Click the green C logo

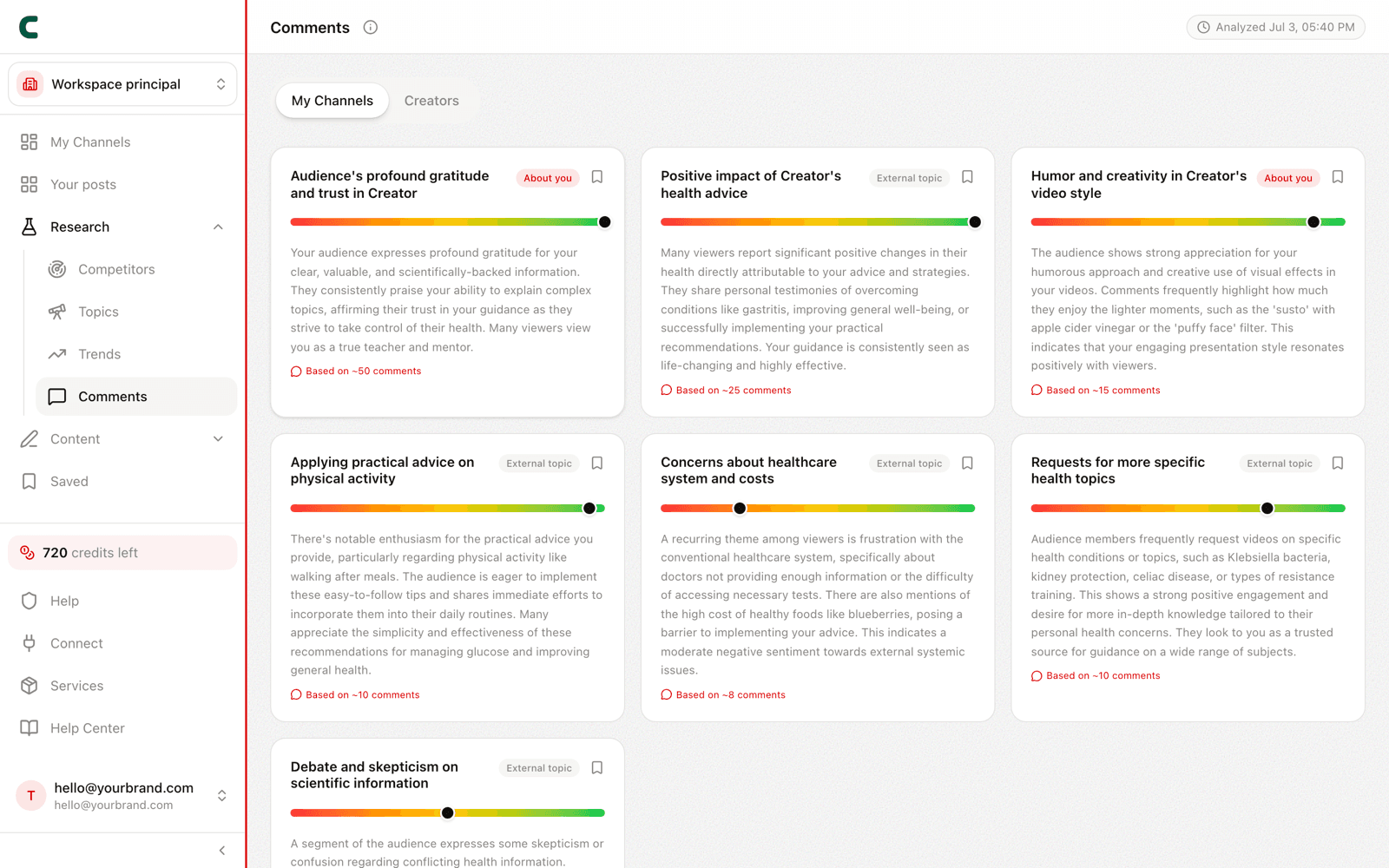(29, 28)
